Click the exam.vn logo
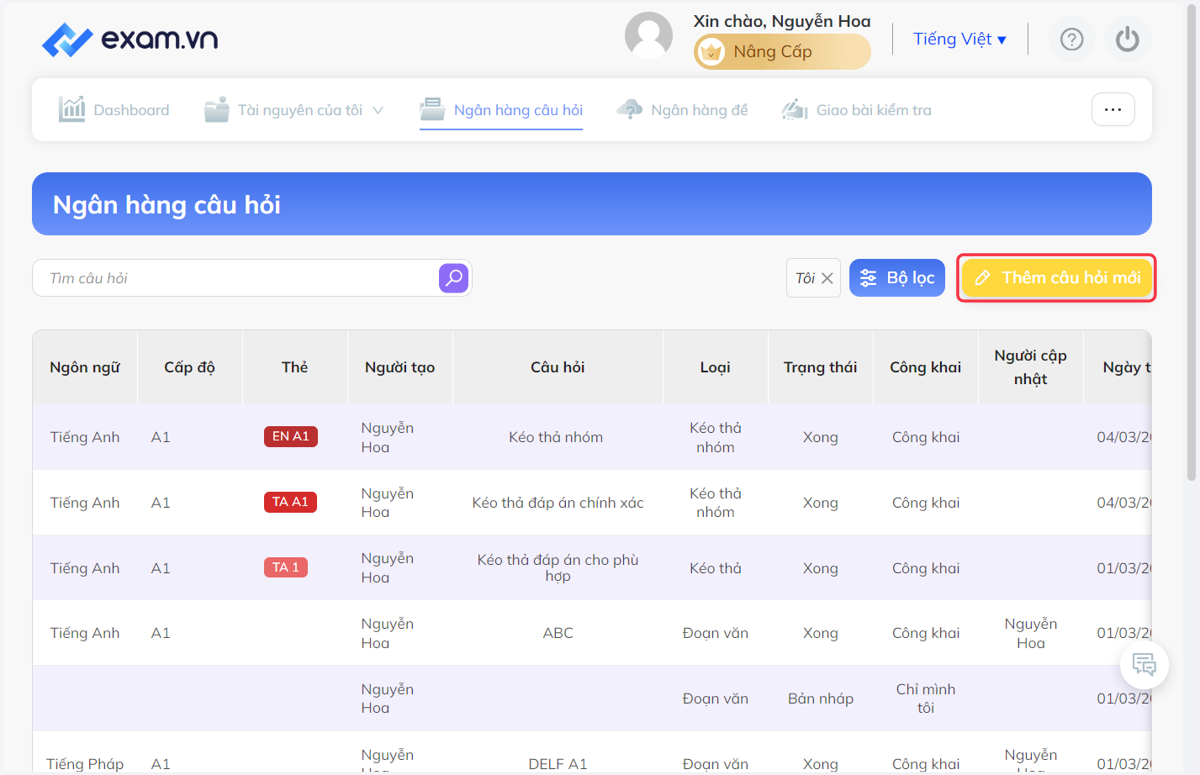The height and width of the screenshot is (775, 1200). pos(130,40)
